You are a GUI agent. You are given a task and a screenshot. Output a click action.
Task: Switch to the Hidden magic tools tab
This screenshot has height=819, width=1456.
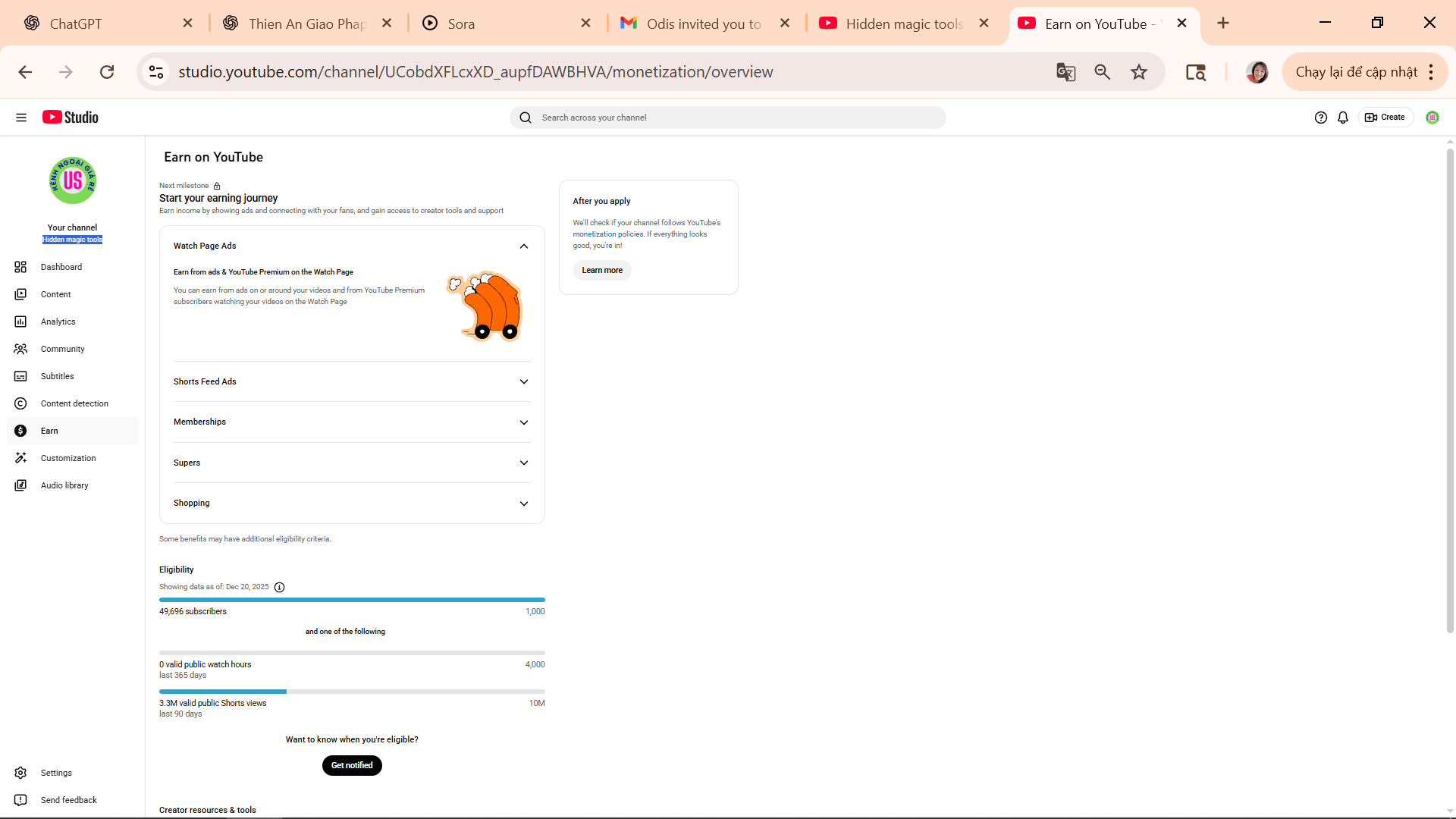904,24
